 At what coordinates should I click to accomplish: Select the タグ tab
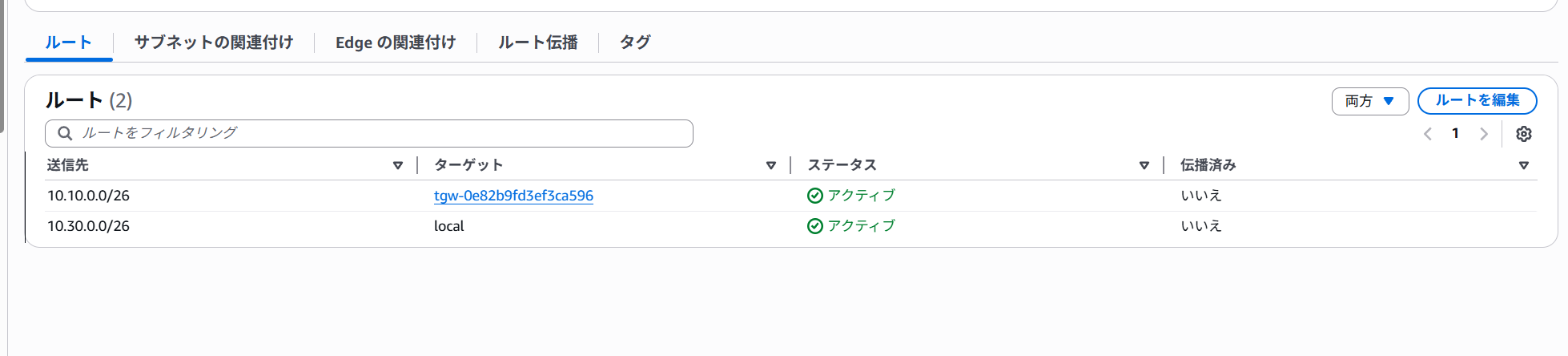point(635,42)
